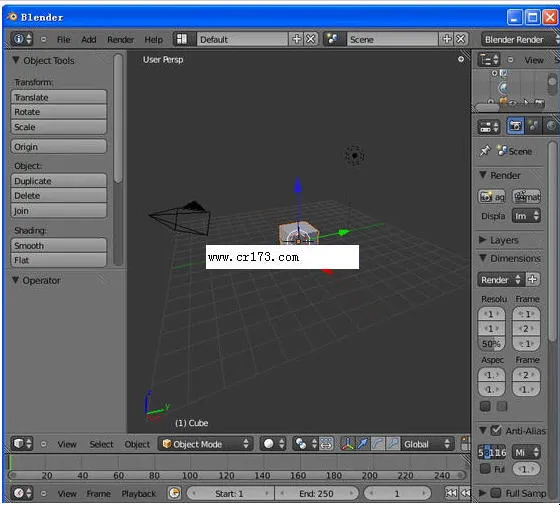Collapse the Outliner header menus
560x505 pixels.
click(x=510, y=60)
